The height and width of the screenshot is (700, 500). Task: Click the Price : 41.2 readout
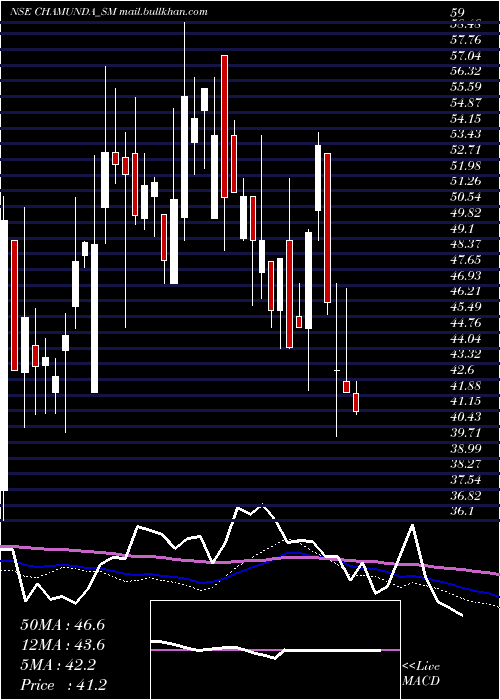click(x=63, y=685)
